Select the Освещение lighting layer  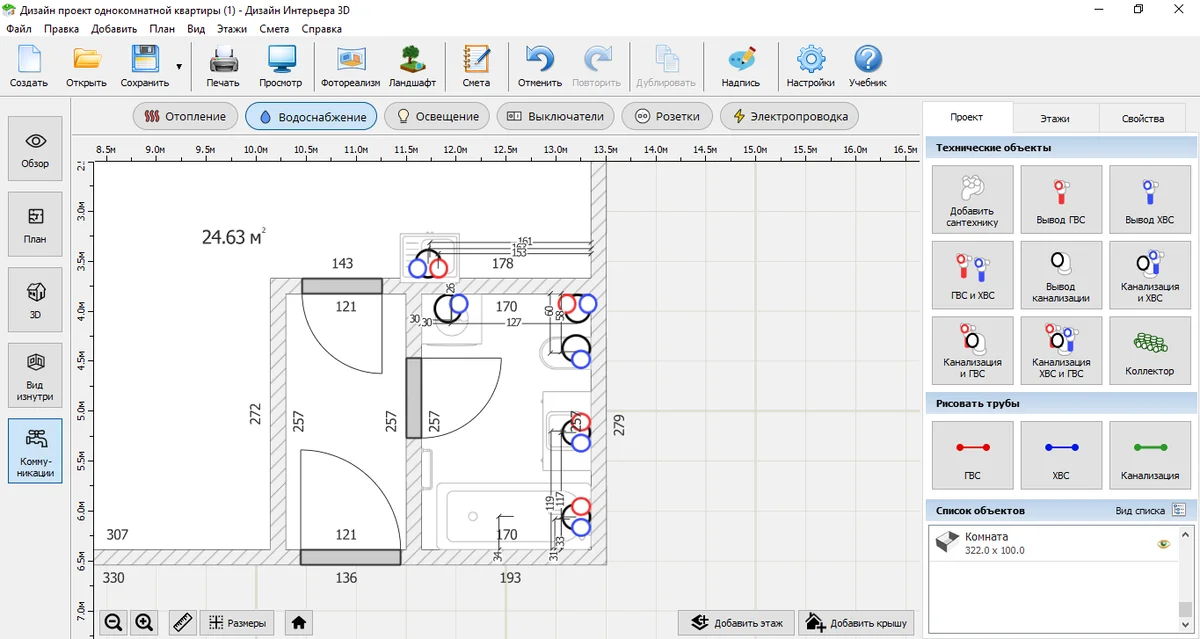coord(437,116)
